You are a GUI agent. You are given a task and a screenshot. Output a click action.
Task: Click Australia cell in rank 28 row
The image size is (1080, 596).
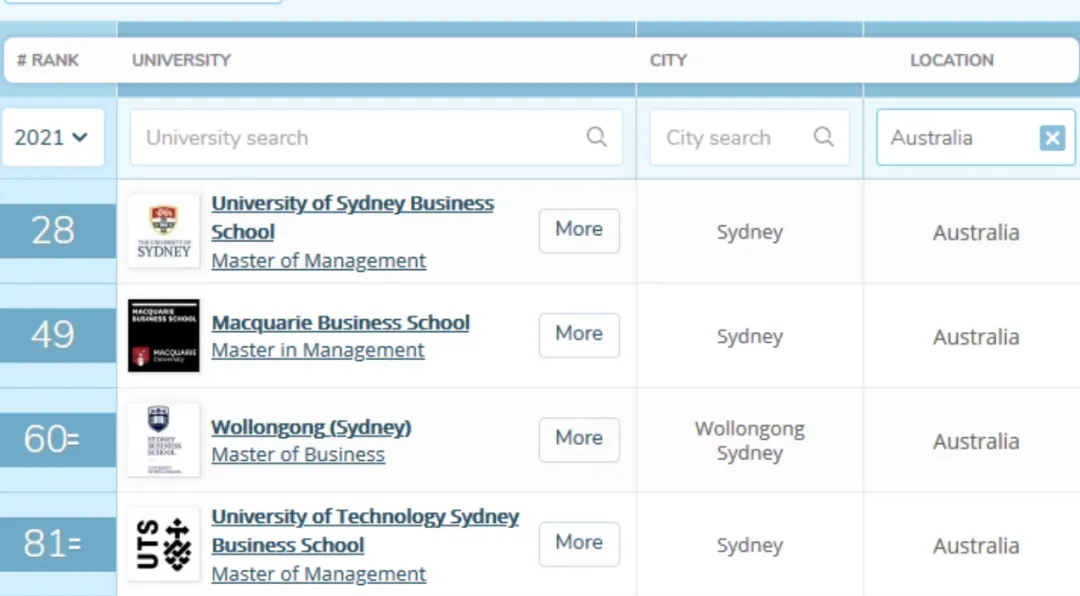pos(975,233)
